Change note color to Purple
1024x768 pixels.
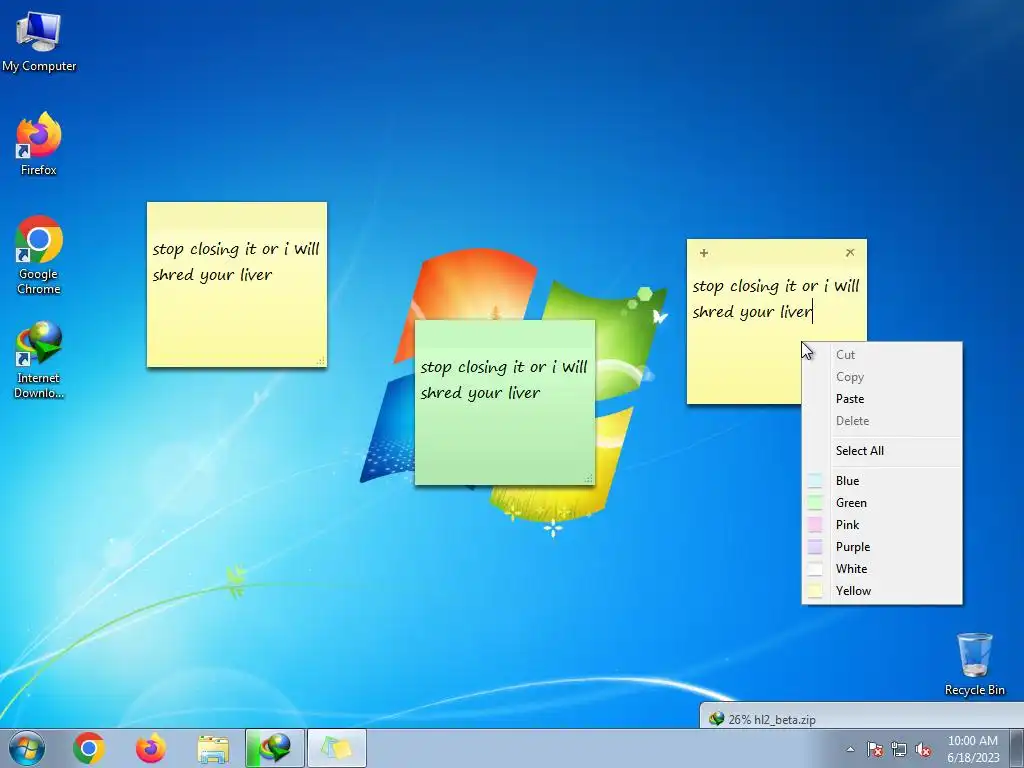882,547
